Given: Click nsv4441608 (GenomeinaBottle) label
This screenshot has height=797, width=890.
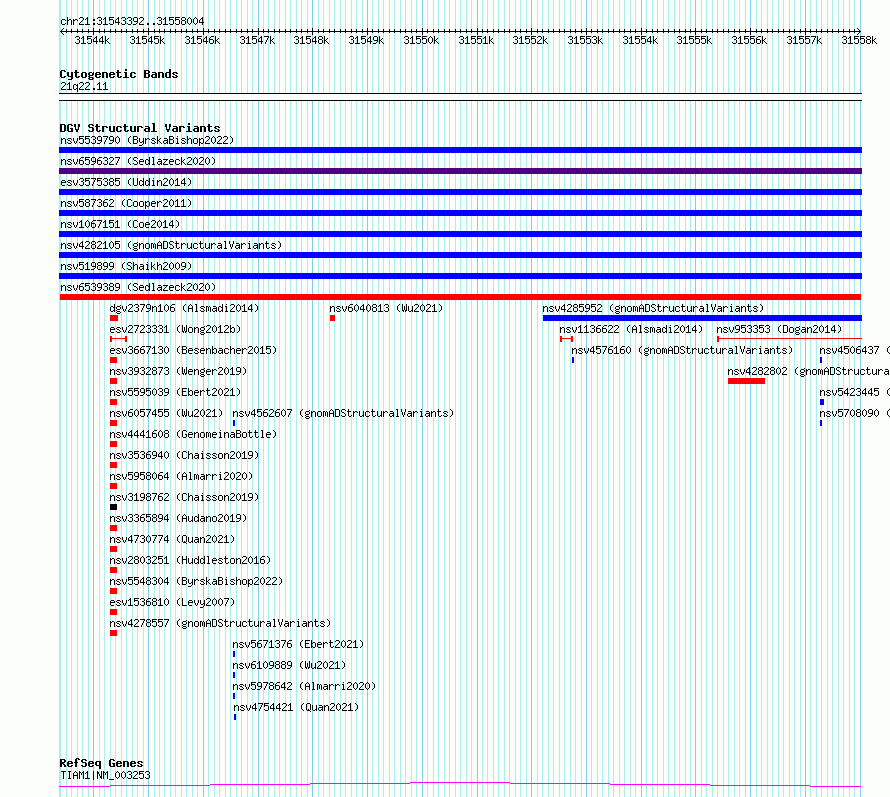Looking at the screenshot, I should 193,434.
